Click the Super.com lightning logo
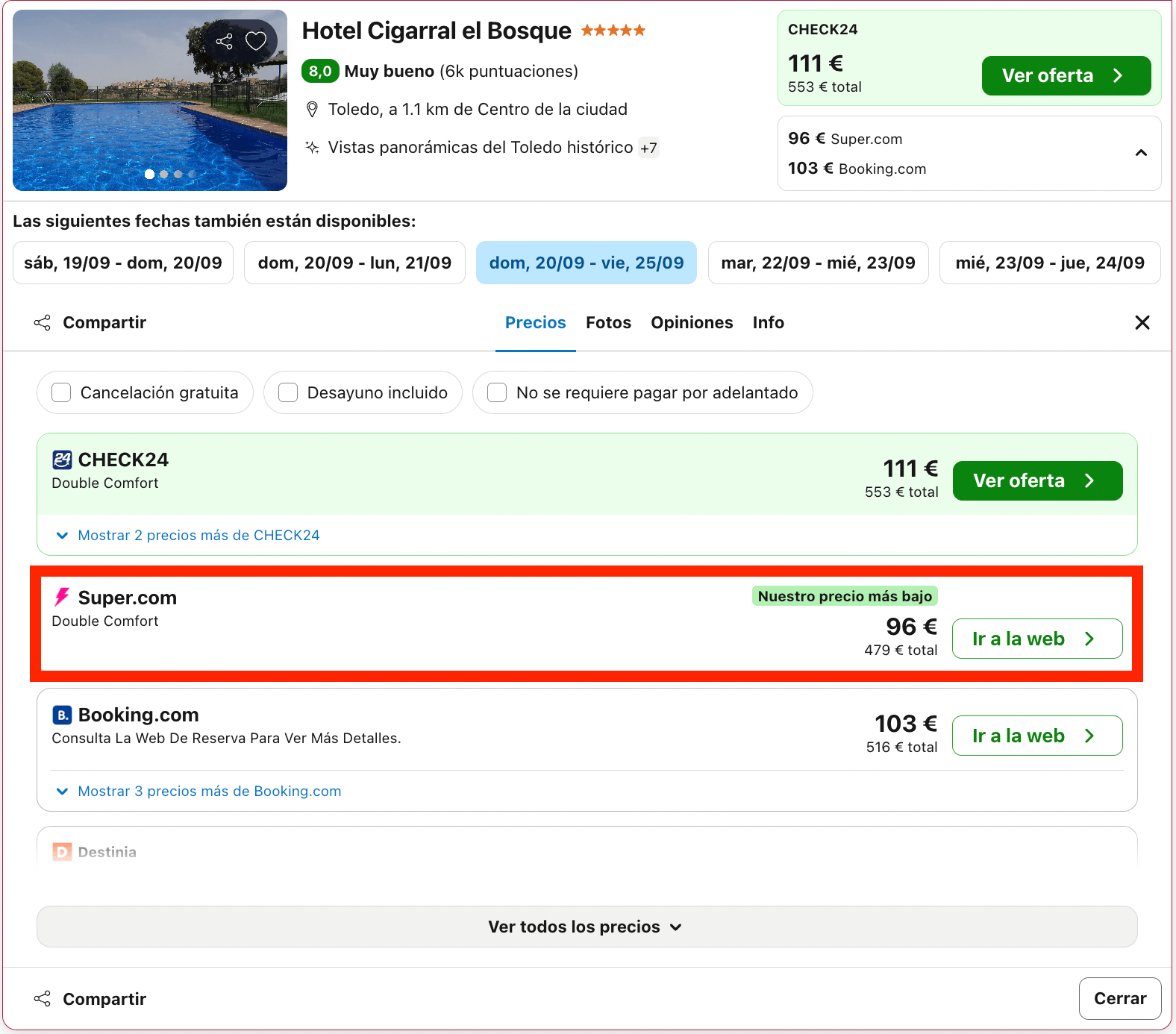 click(x=62, y=597)
